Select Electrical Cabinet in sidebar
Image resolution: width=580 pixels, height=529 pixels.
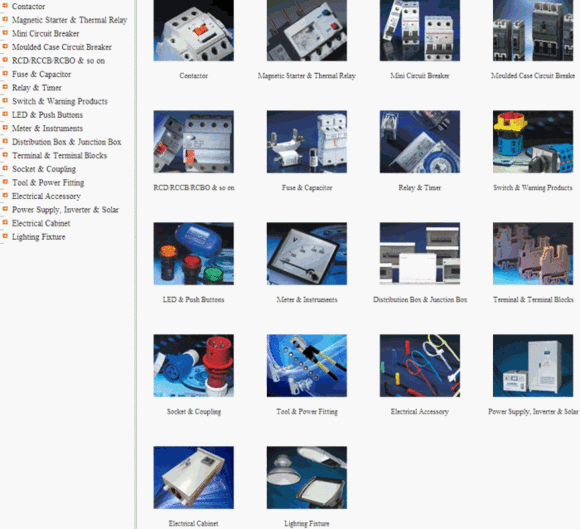pyautogui.click(x=41, y=223)
